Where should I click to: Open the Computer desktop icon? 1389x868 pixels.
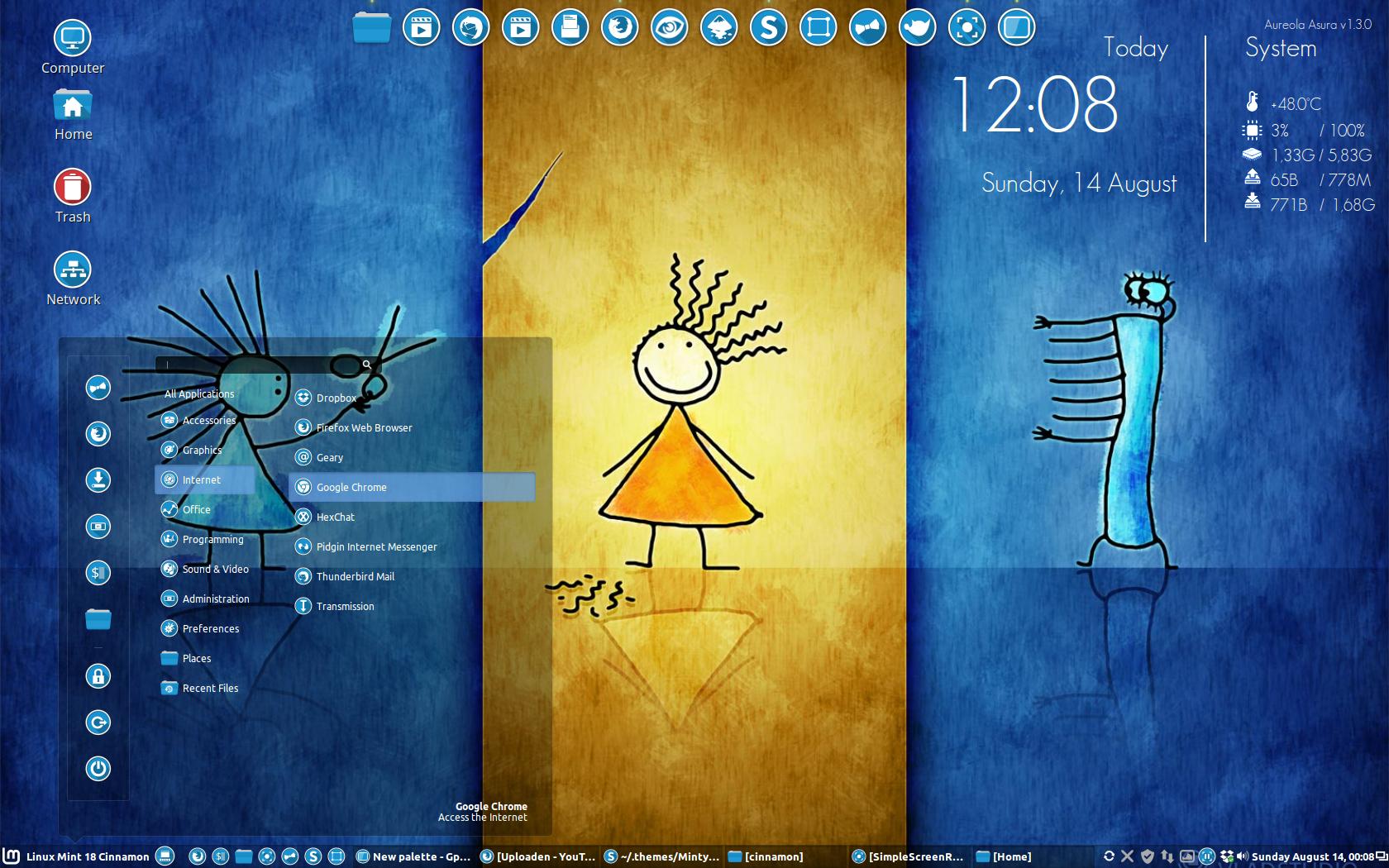click(x=73, y=47)
